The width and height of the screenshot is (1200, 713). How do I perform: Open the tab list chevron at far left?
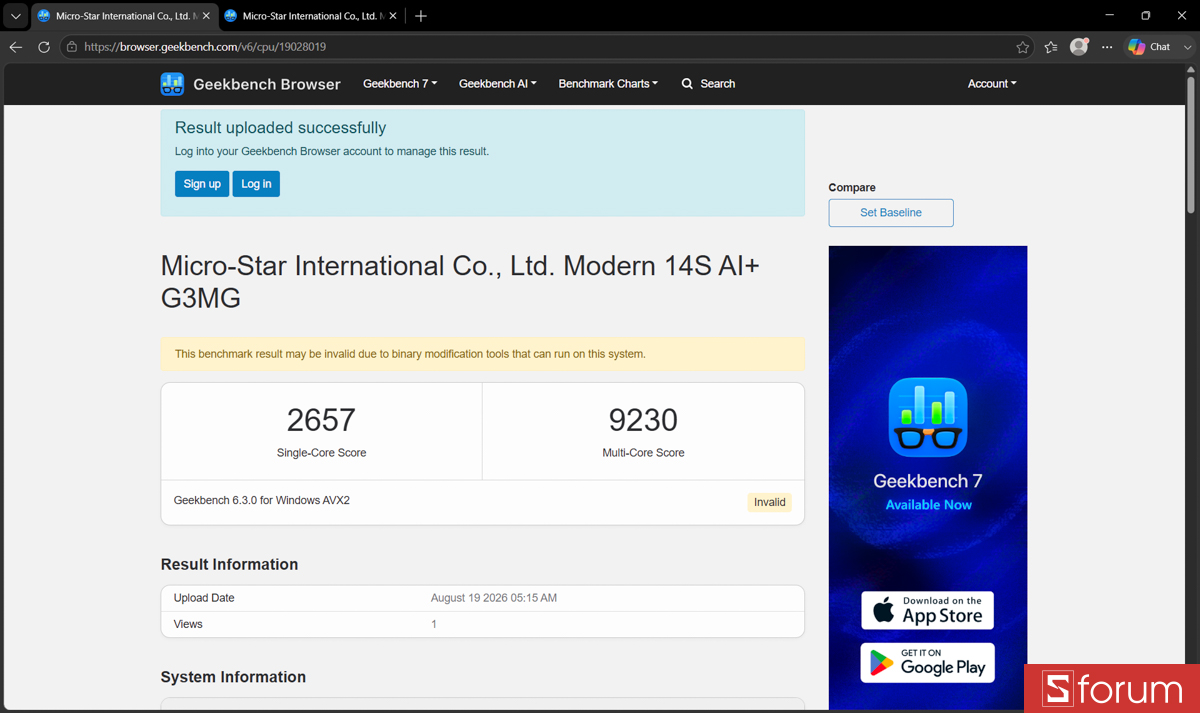pos(15,16)
